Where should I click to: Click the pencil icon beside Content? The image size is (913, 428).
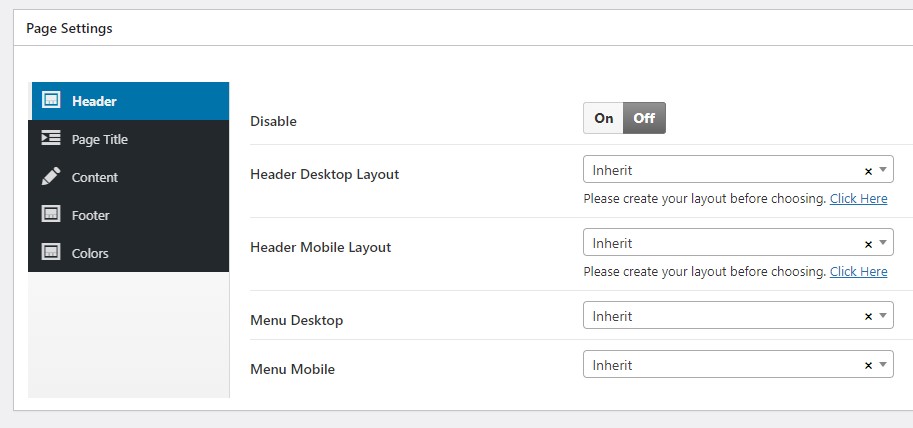[x=50, y=177]
